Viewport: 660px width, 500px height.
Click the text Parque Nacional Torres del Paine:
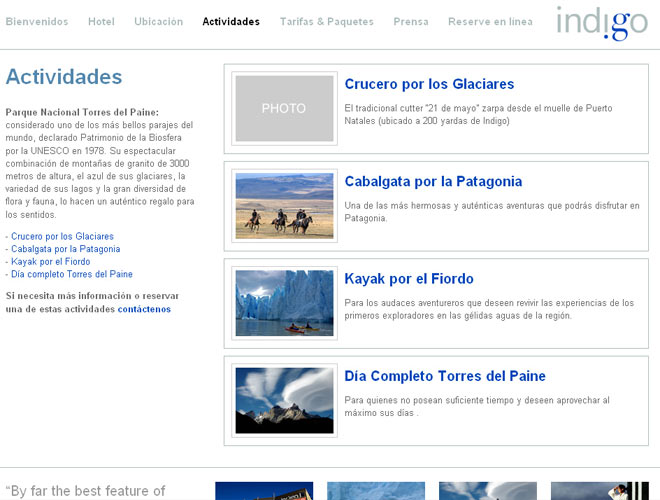coord(82,112)
